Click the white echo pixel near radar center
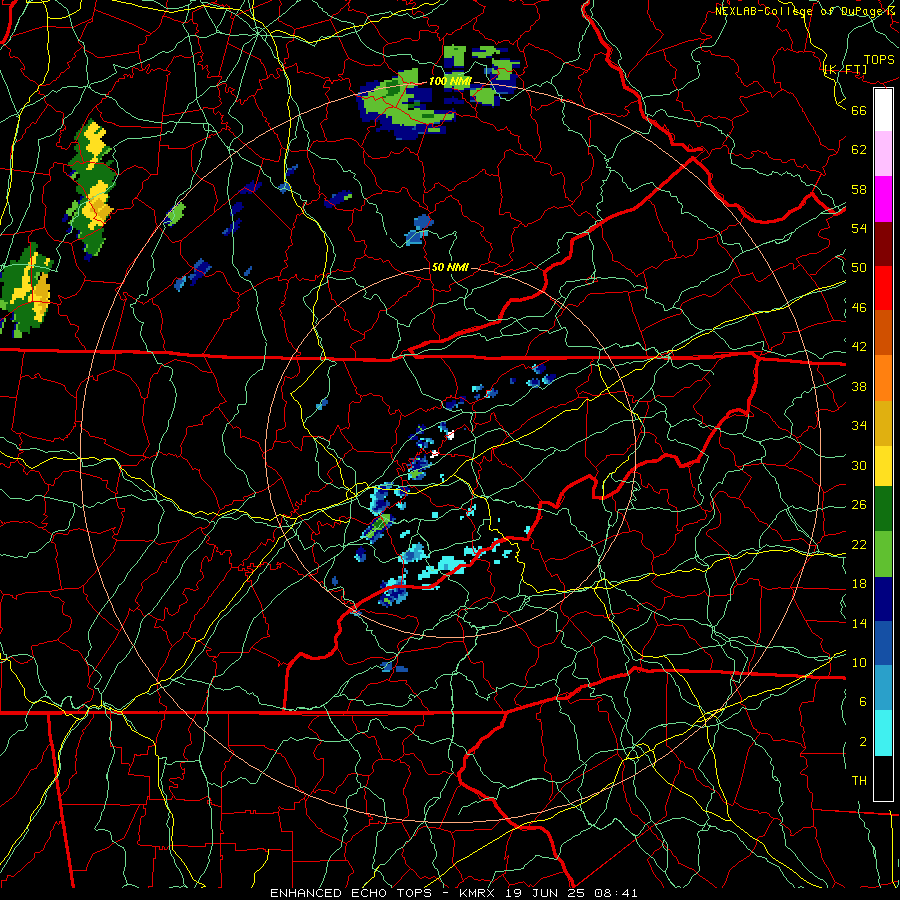The width and height of the screenshot is (900, 900). 450,435
